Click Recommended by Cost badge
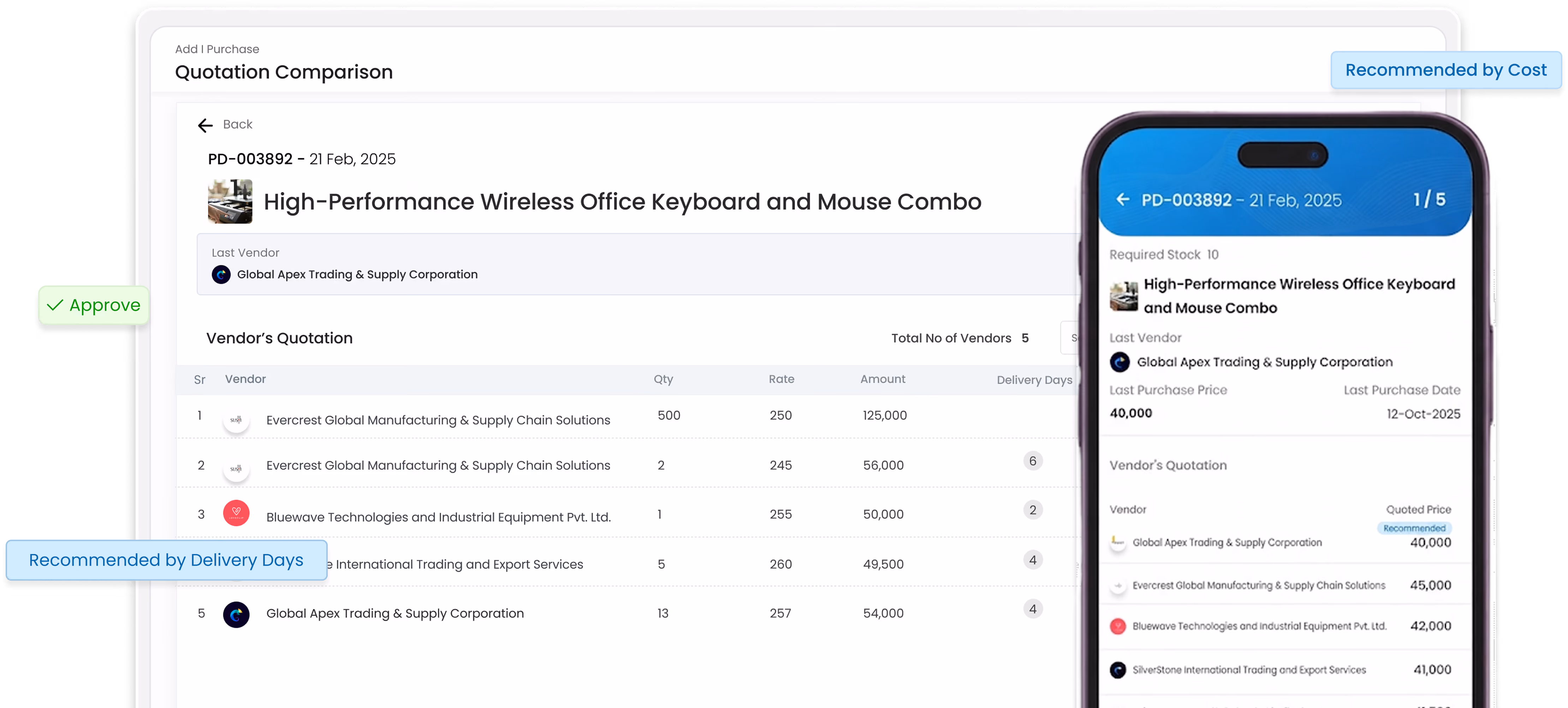Viewport: 1568px width, 708px height. pos(1446,70)
